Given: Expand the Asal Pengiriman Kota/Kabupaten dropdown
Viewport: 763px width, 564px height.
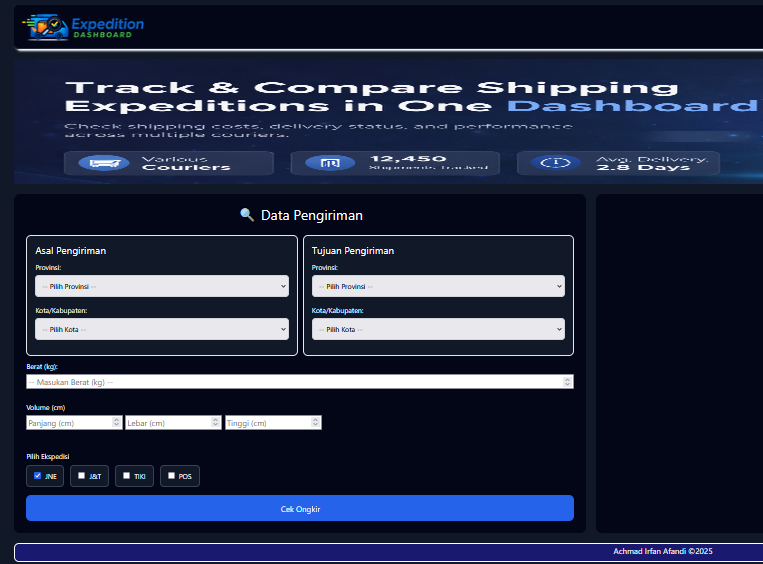Looking at the screenshot, I should [x=162, y=329].
